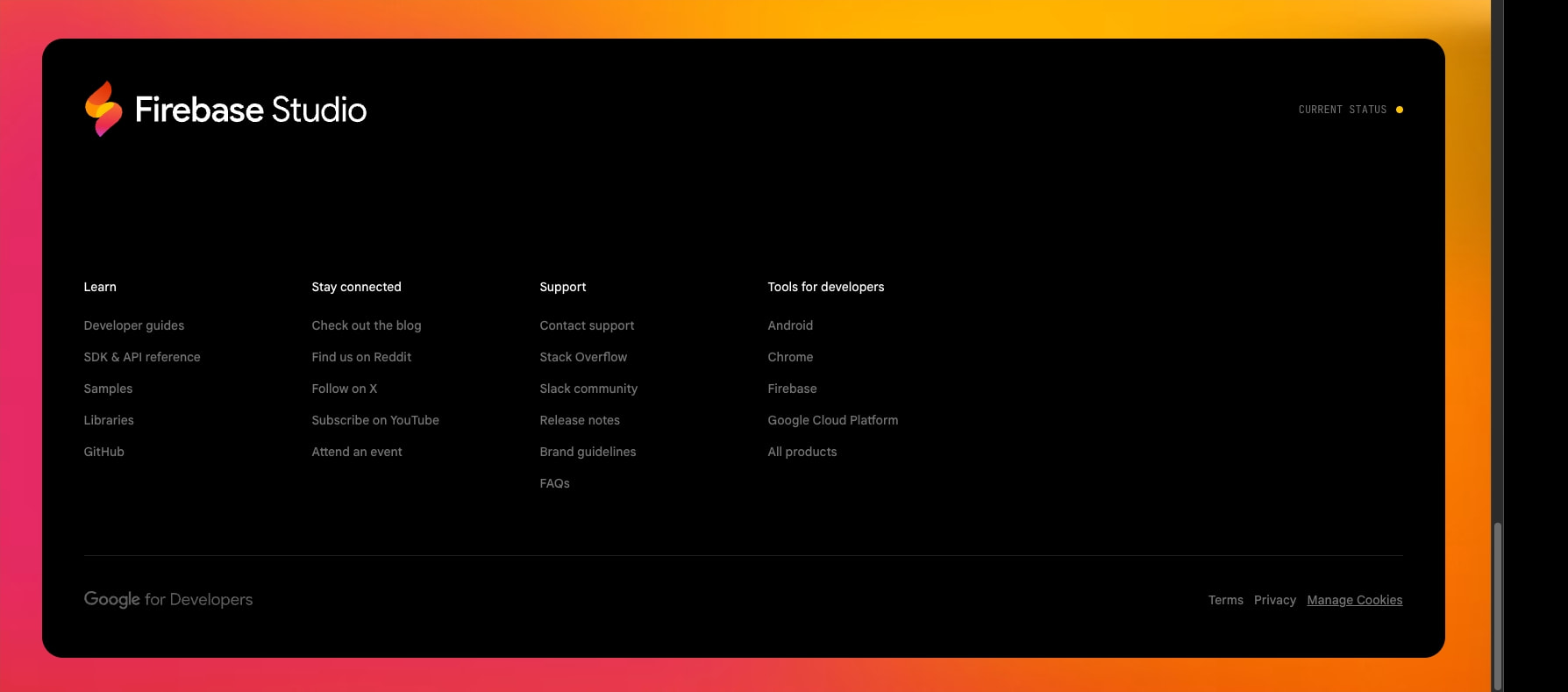View All products link
Viewport: 1568px width, 692px height.
click(x=802, y=452)
